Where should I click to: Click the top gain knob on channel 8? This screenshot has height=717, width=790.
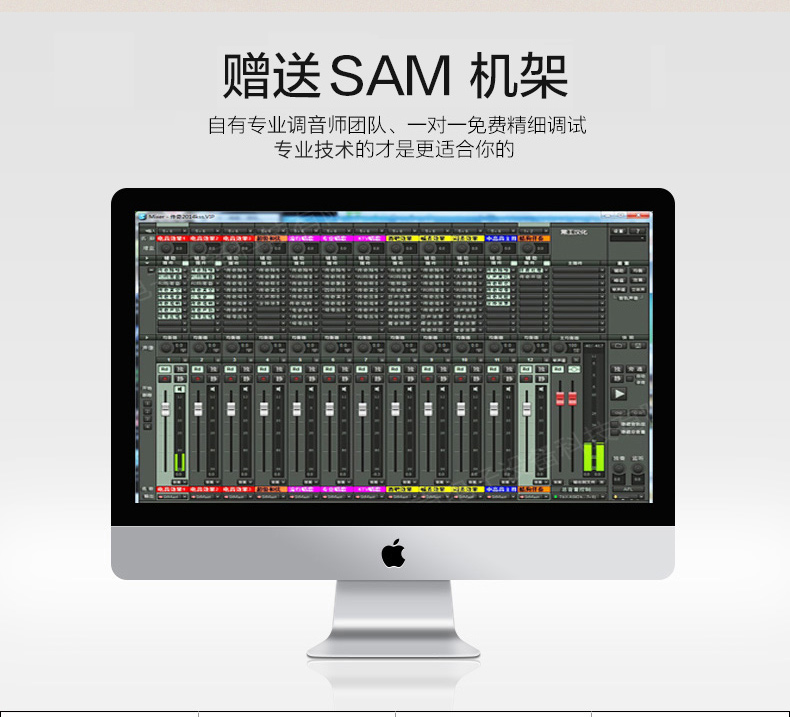click(397, 248)
